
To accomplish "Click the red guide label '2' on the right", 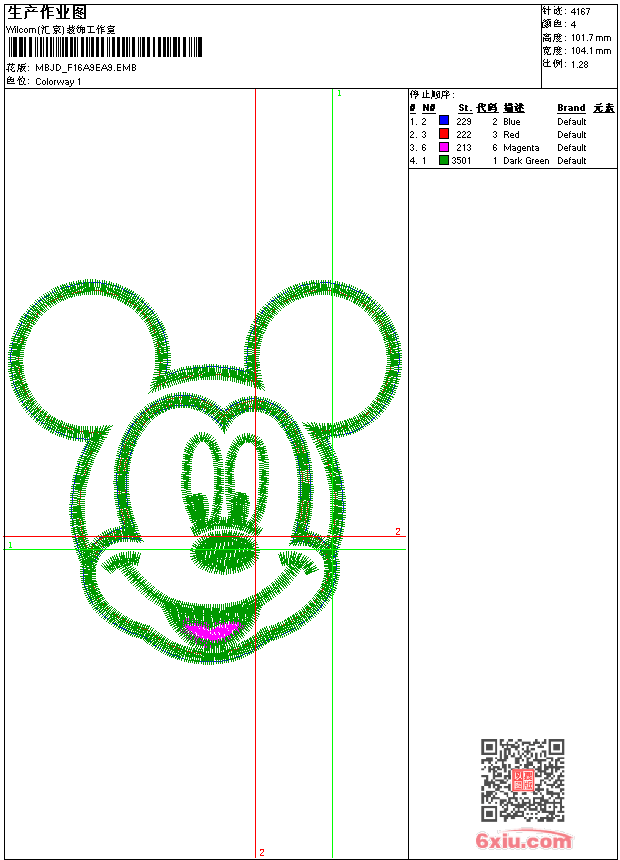I will [398, 531].
